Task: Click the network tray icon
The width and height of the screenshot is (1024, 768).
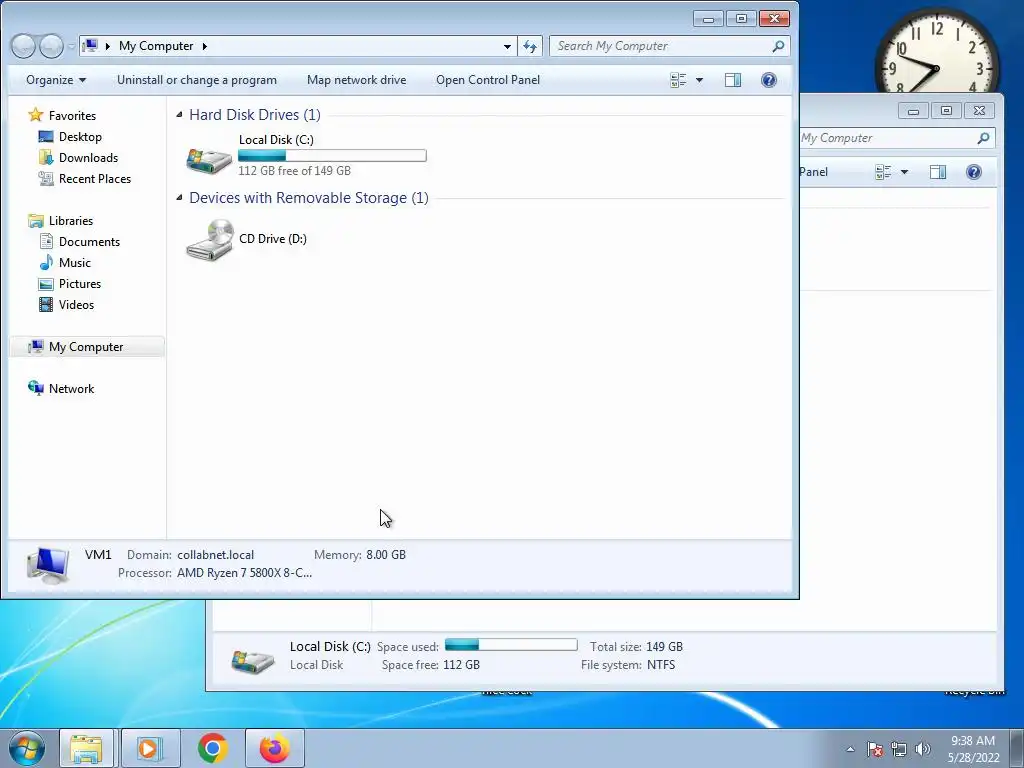Action: [899, 749]
